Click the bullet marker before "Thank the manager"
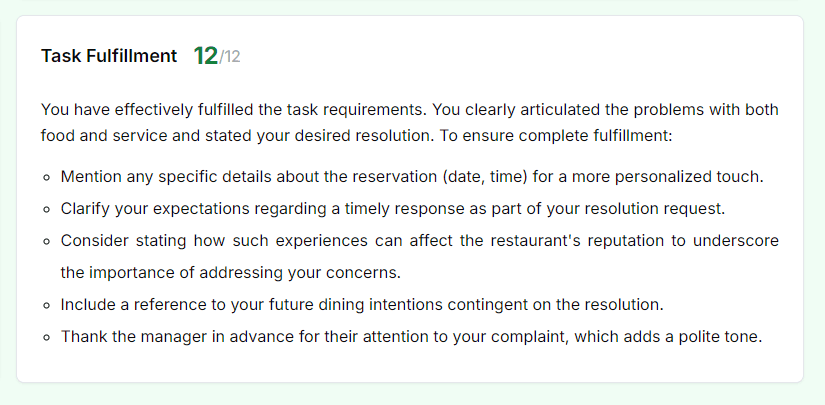825x405 pixels. pyautogui.click(x=47, y=337)
